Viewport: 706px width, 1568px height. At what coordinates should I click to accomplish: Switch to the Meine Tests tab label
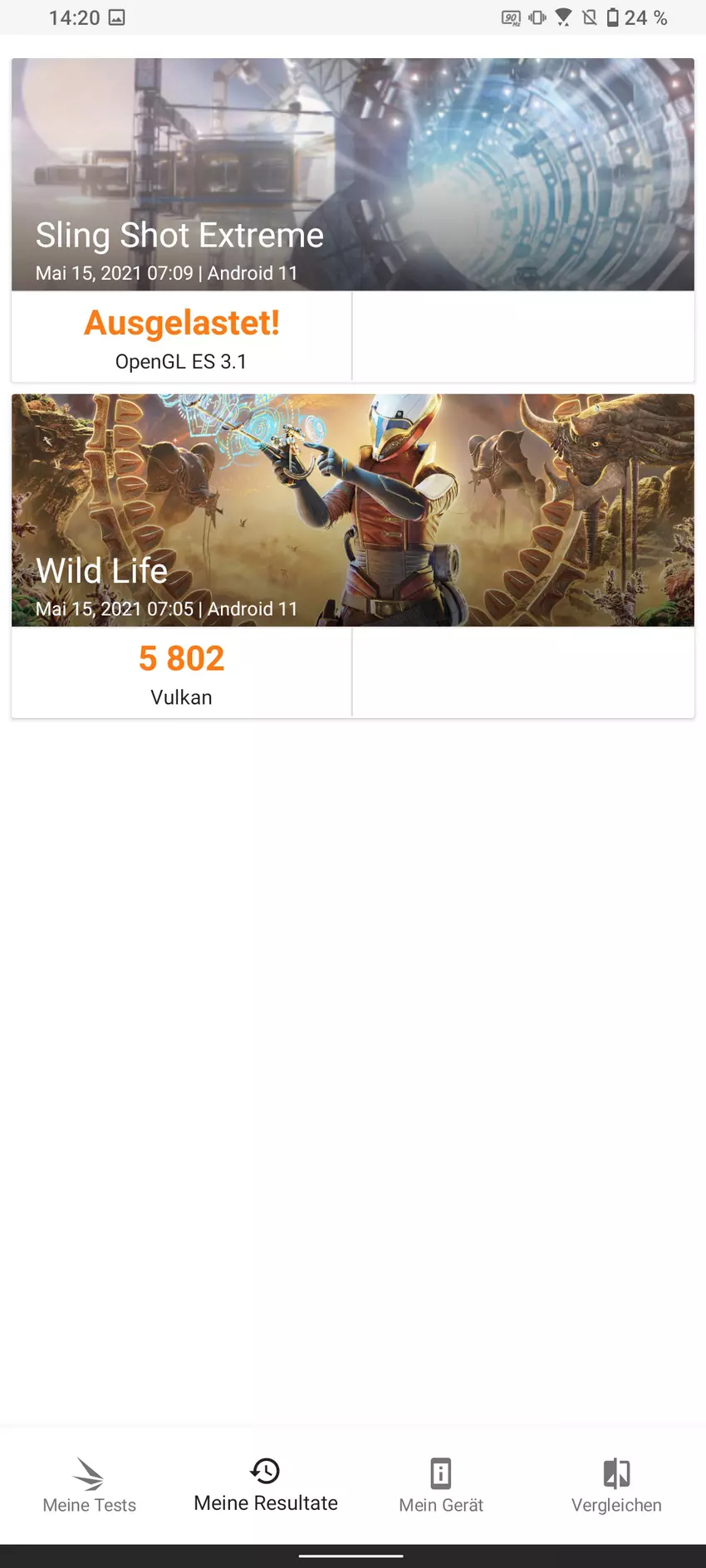pos(89,1505)
